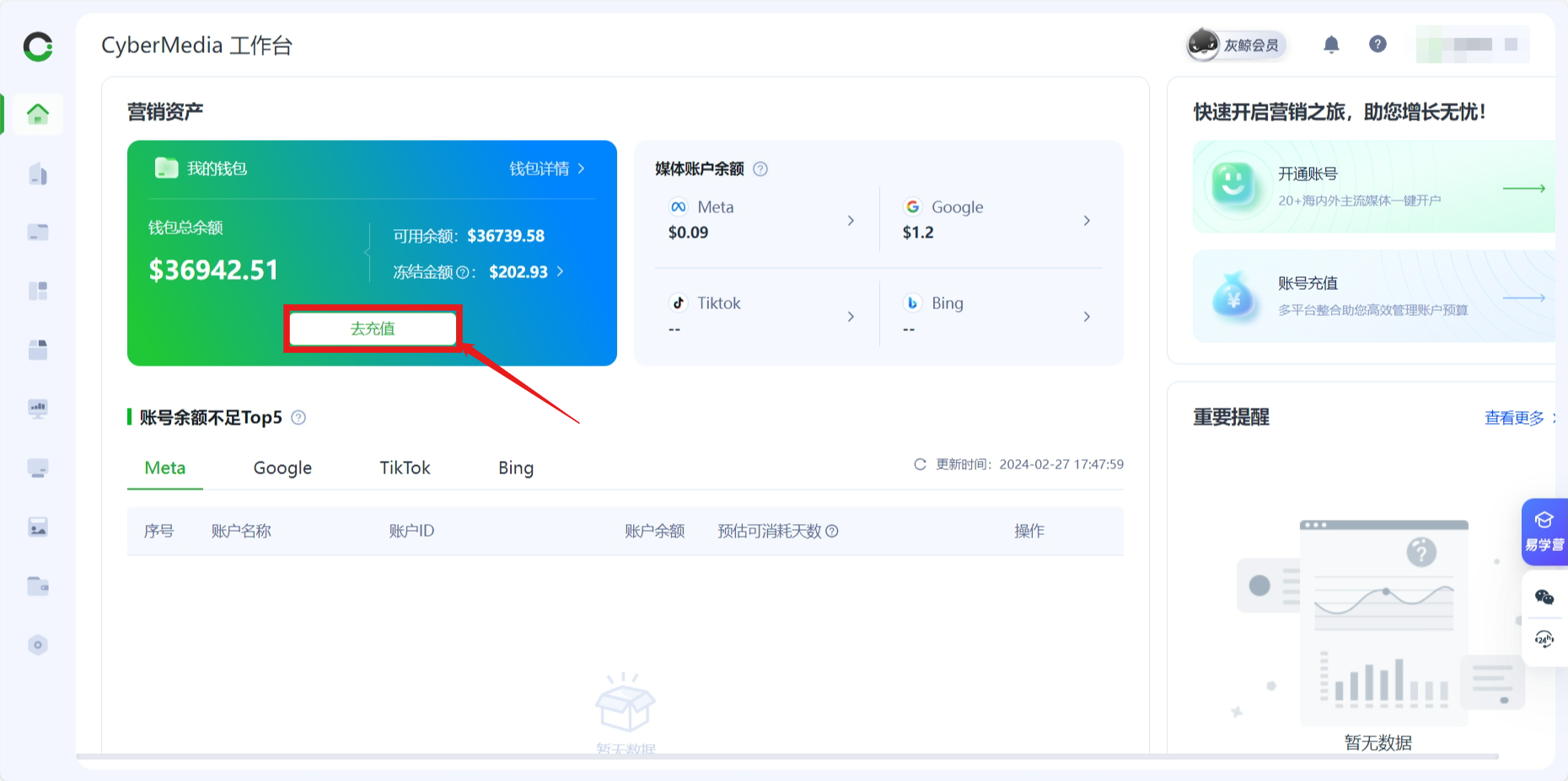Open the WeChat contact icon
1568x781 pixels.
click(1544, 597)
